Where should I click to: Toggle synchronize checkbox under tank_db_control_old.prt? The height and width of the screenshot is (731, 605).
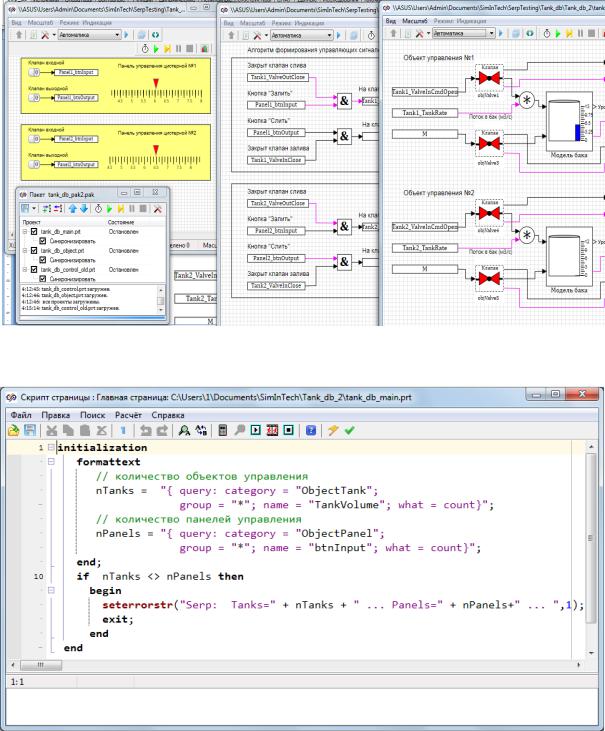(43, 279)
